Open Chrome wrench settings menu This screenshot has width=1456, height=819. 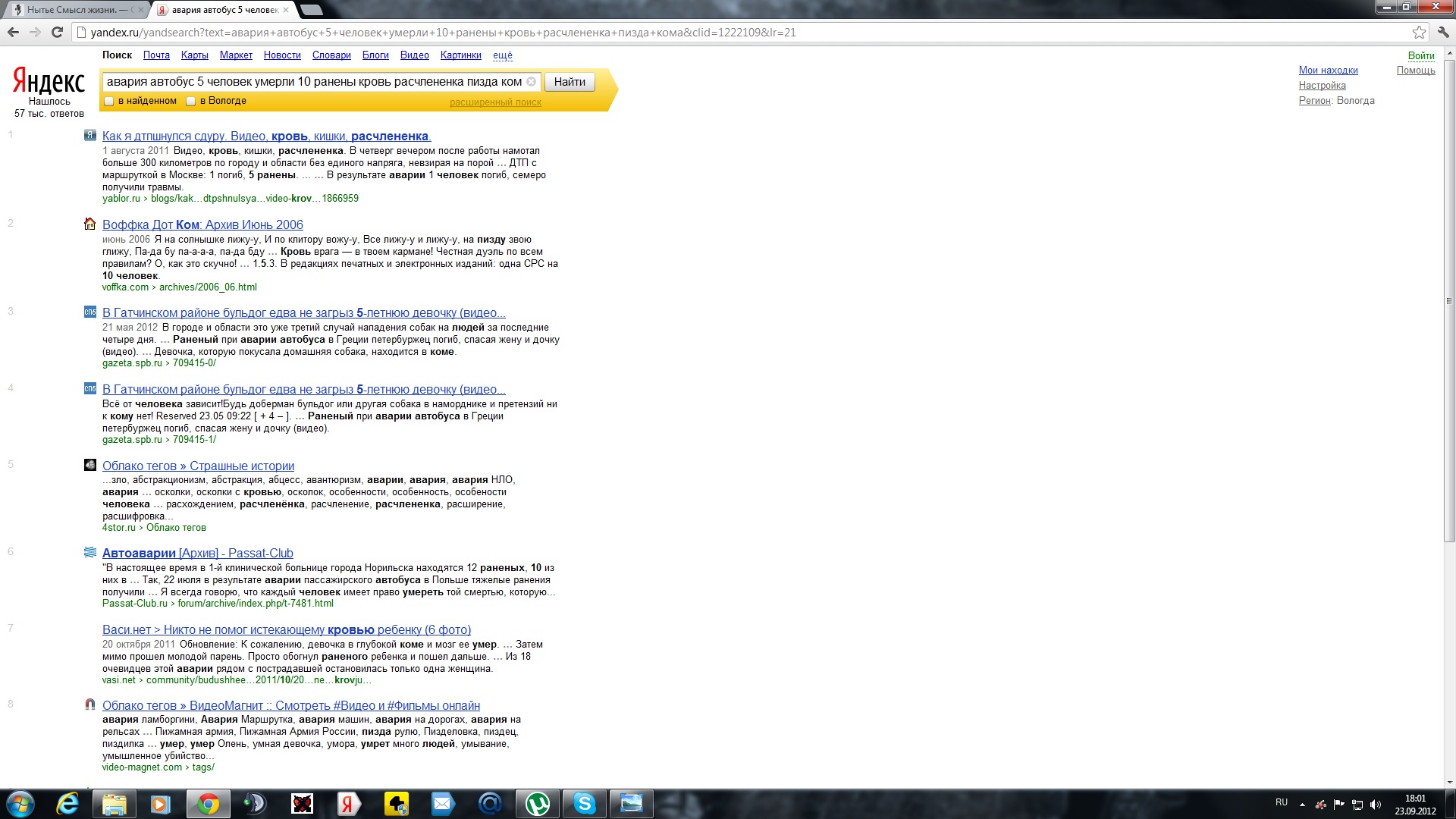[1443, 32]
